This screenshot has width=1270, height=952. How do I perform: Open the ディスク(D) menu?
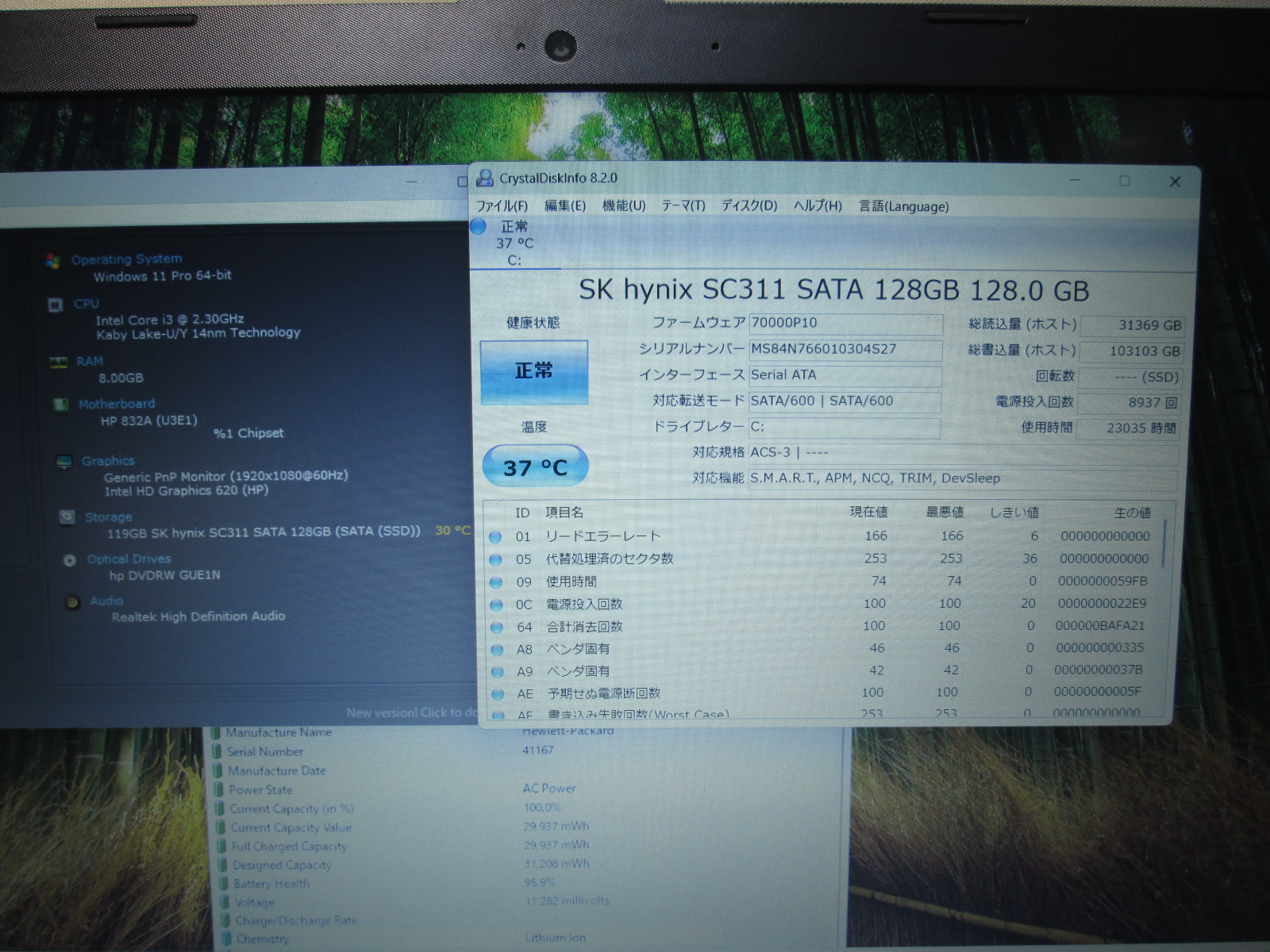point(749,206)
